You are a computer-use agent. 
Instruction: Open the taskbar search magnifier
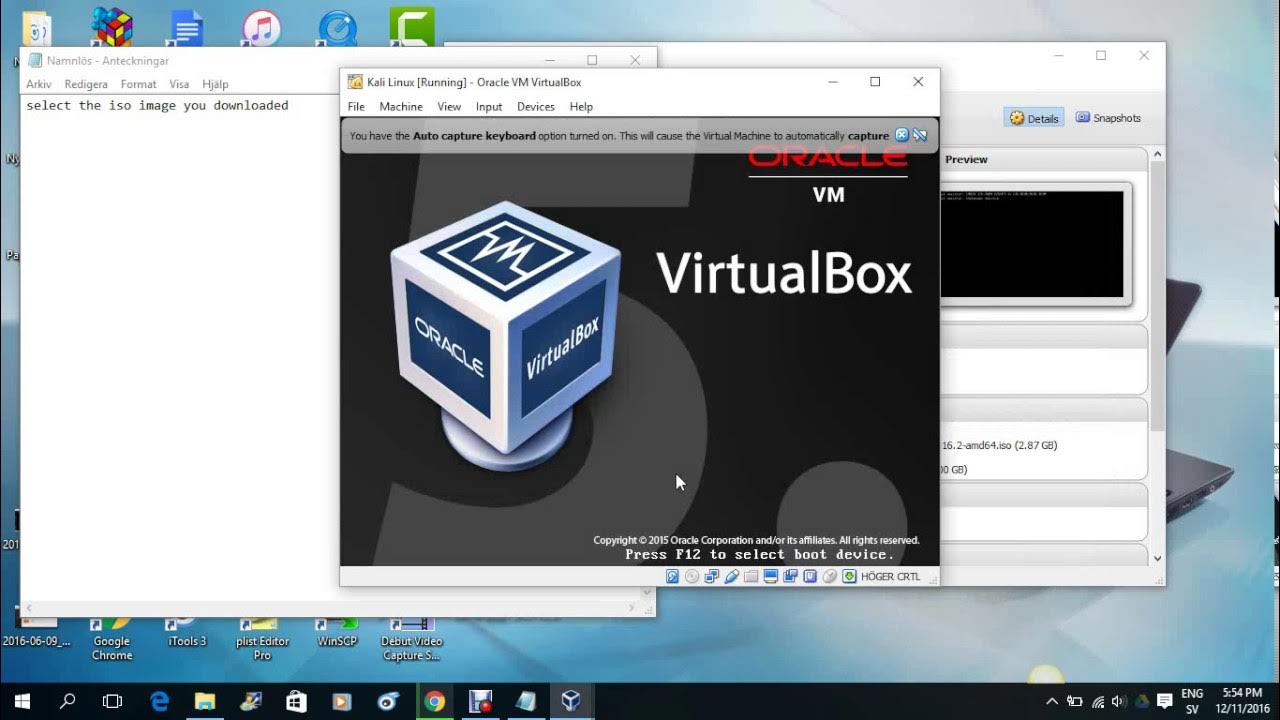pos(68,701)
